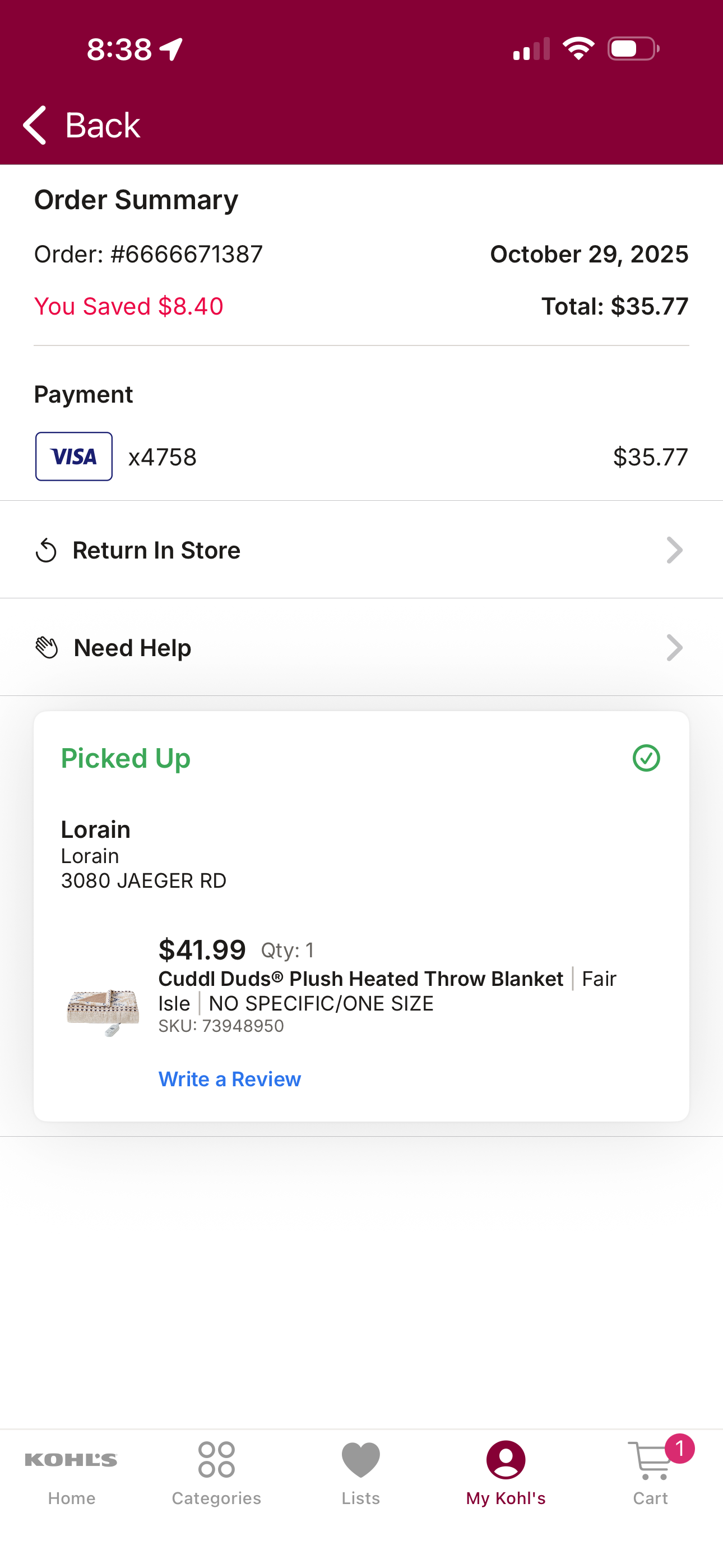Tap the Return In Store refresh icon
Image resolution: width=723 pixels, height=1568 pixels.
point(47,550)
